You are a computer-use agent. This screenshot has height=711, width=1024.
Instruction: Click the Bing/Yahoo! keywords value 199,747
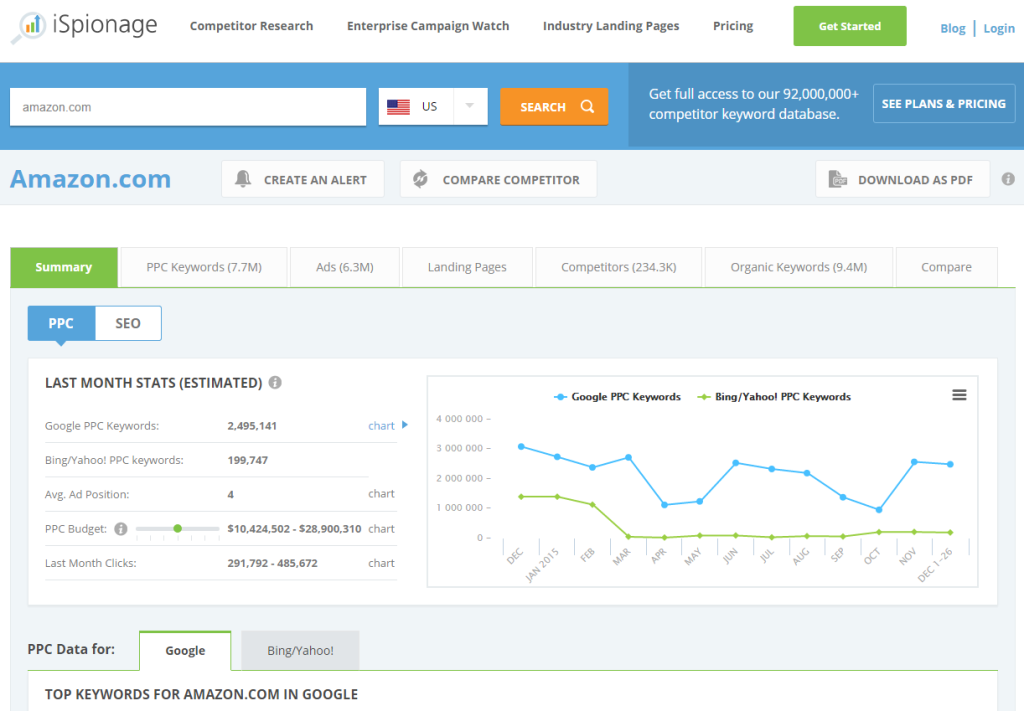coord(248,460)
